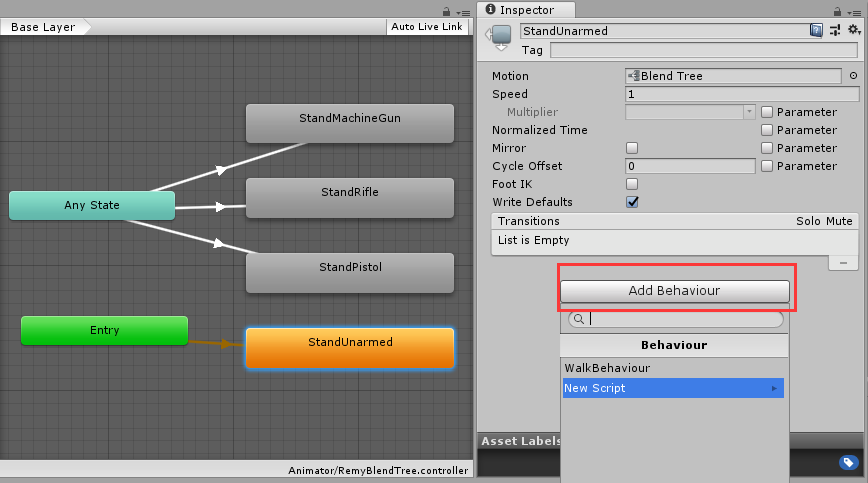Select the transition arrow to StandRifle
The width and height of the screenshot is (868, 483).
pos(220,207)
